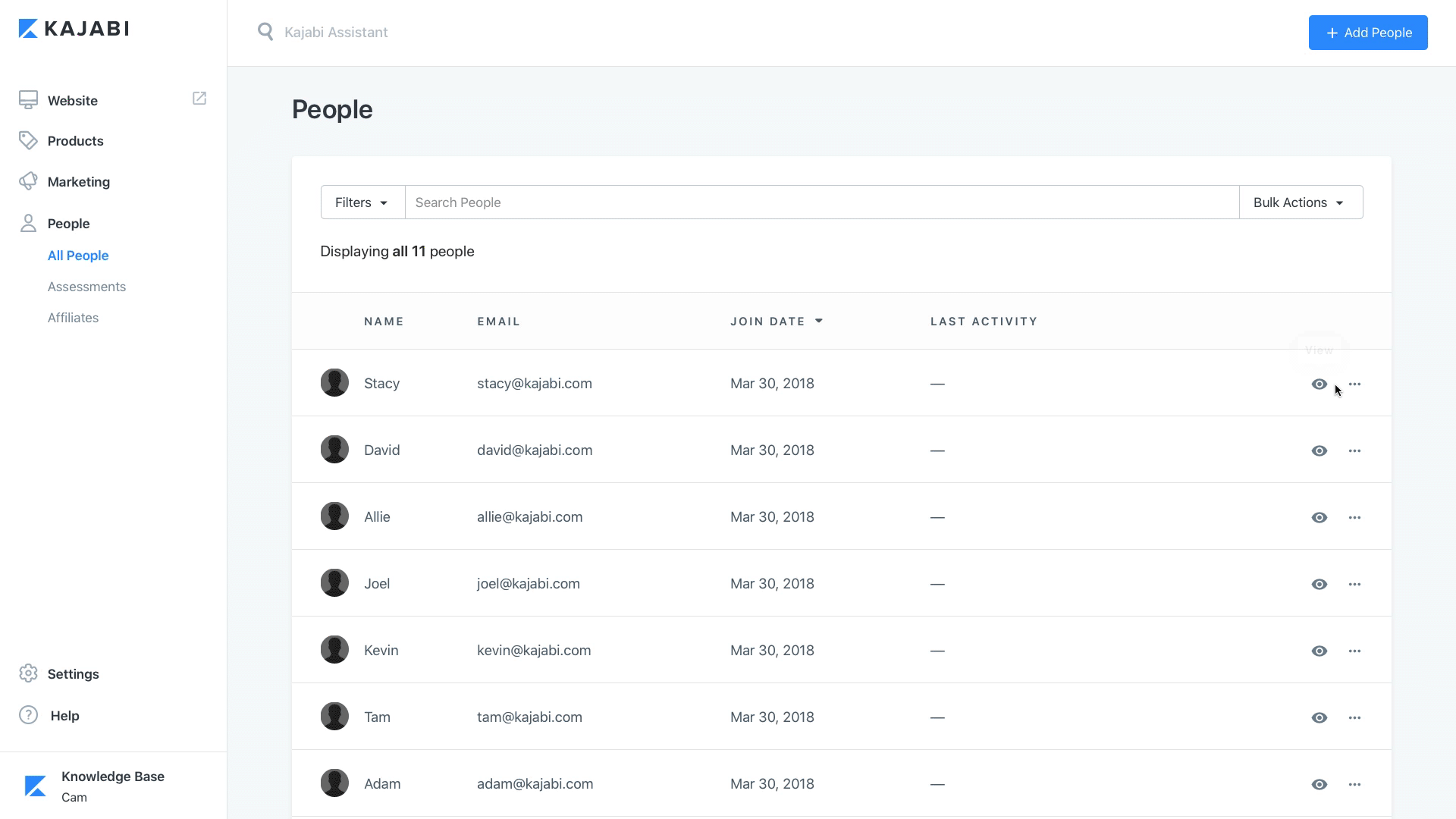1456x819 pixels.
Task: Click the eye icon for David
Action: point(1319,451)
